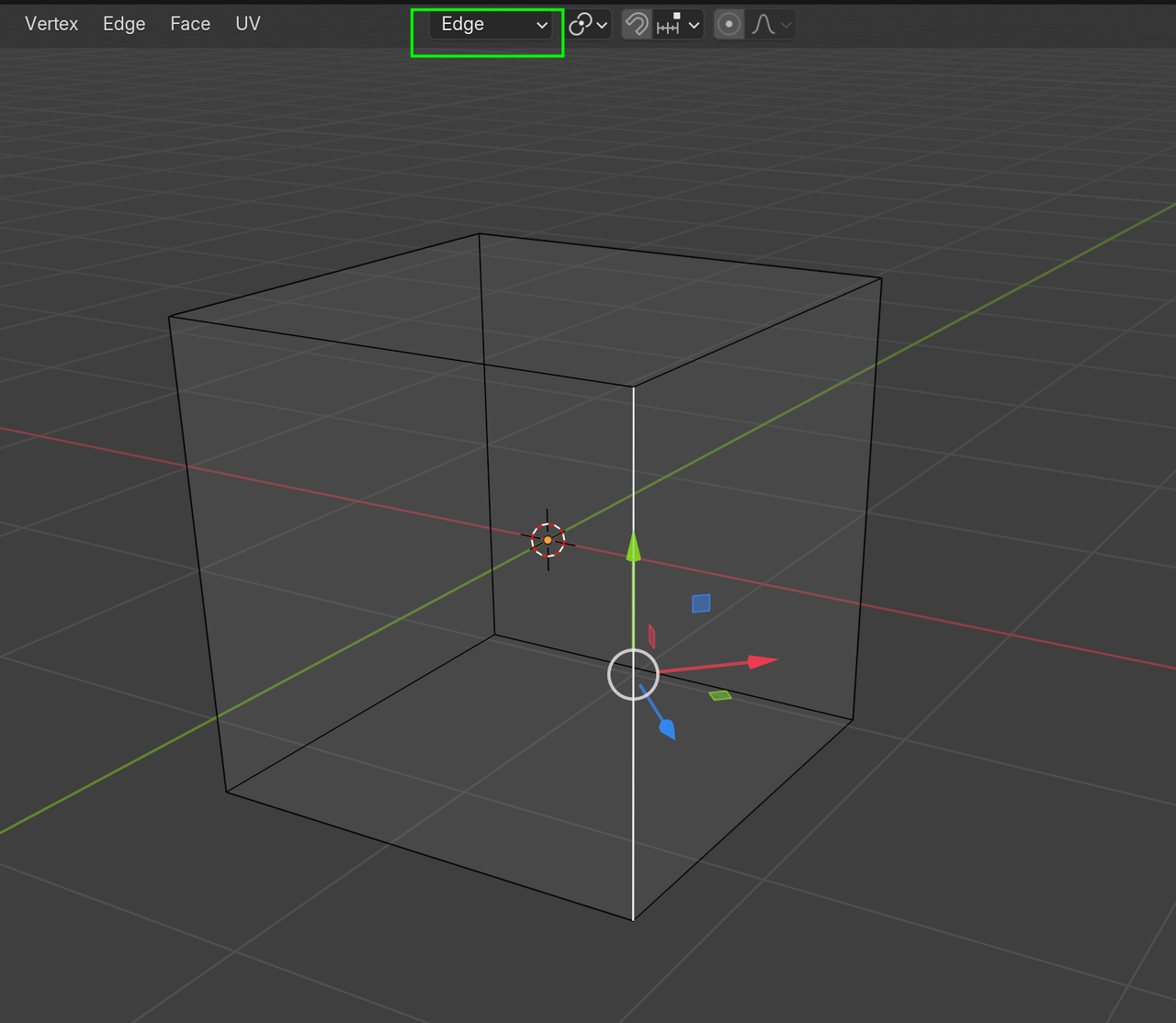Open the proportional falloff curve dropdown
The width and height of the screenshot is (1176, 1023).
tap(770, 25)
